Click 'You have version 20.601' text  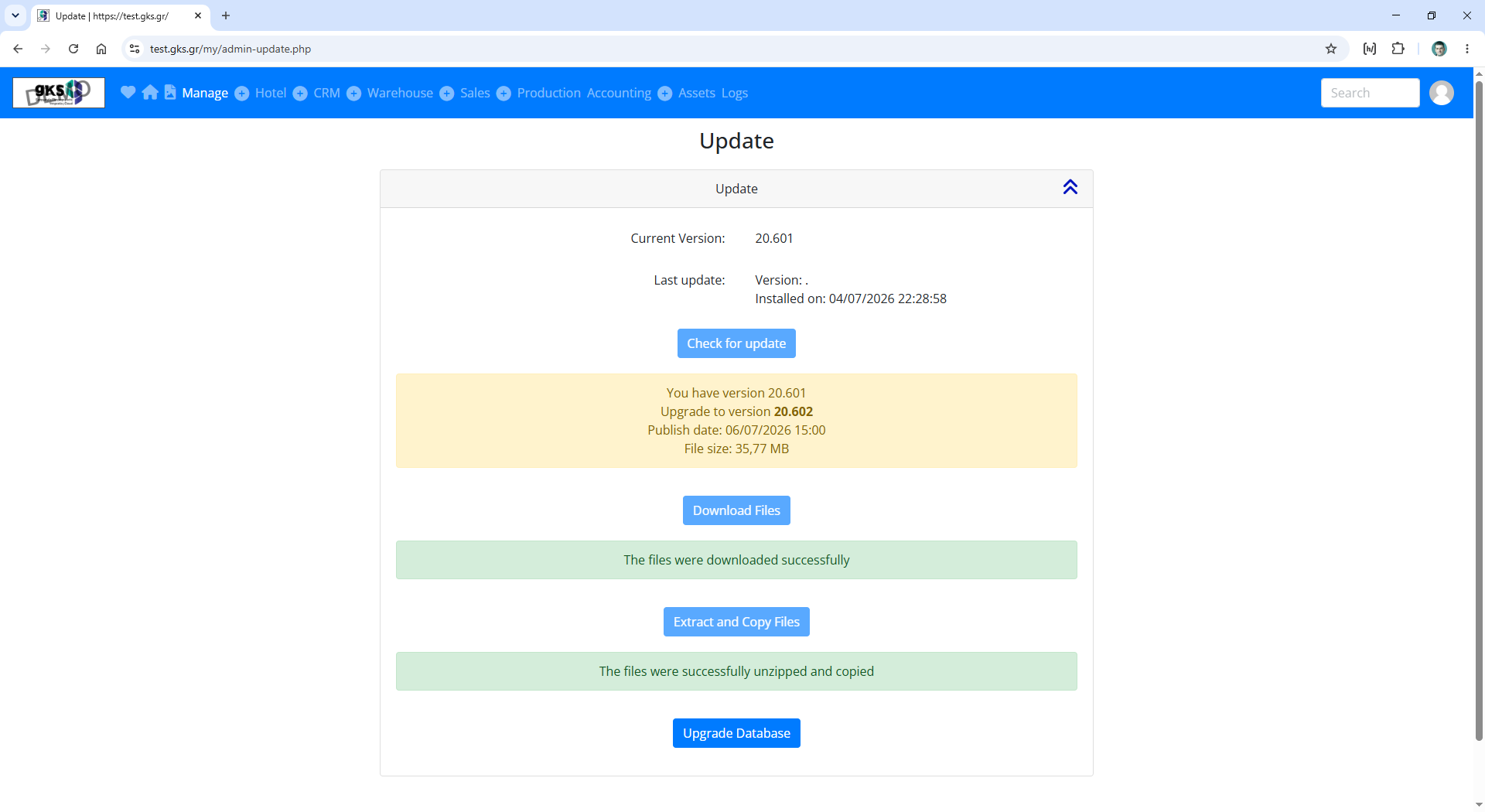pos(736,393)
